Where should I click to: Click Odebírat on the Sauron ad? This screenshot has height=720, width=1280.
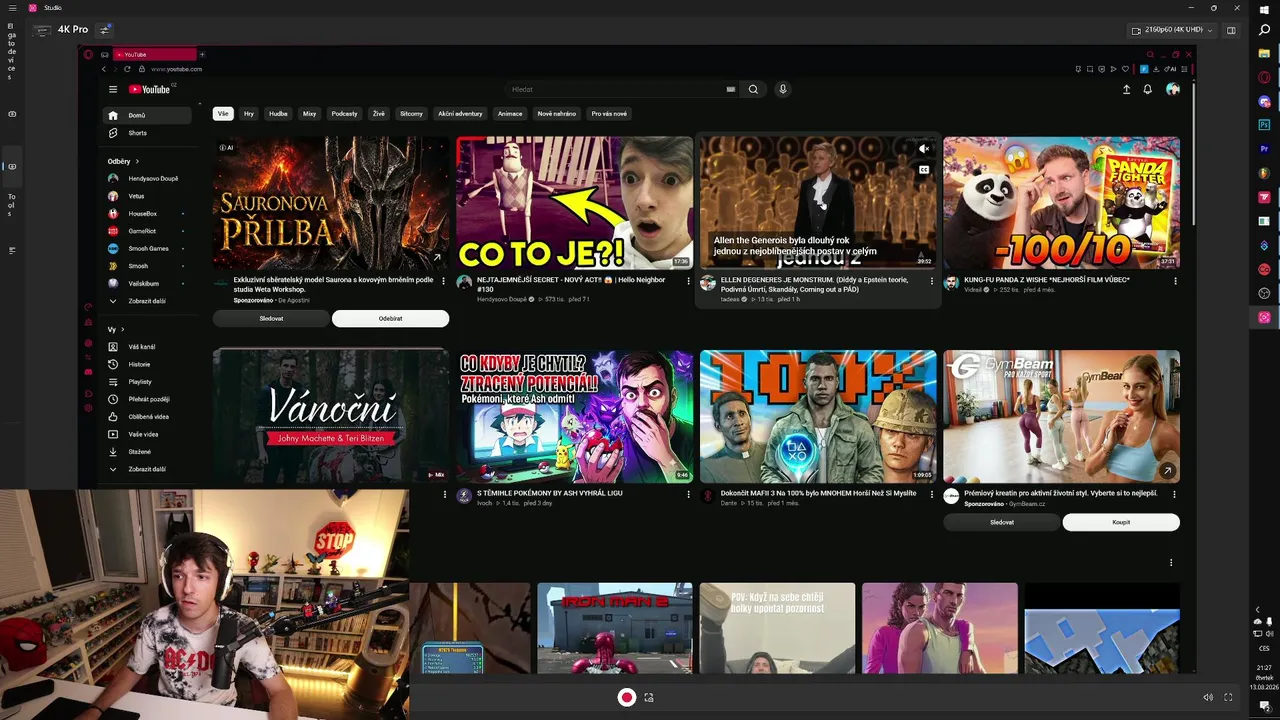(x=390, y=319)
